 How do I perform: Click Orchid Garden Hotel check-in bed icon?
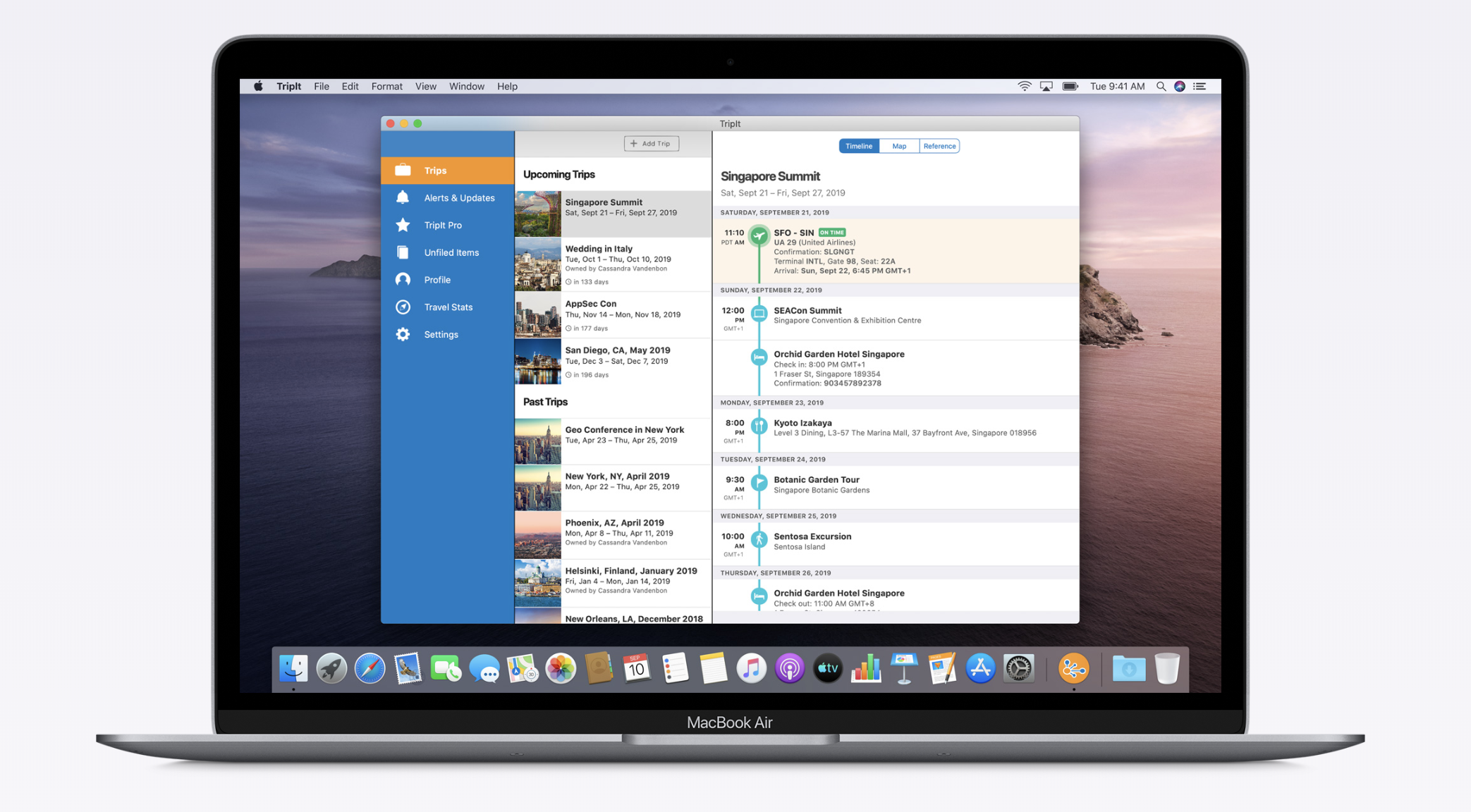coord(759,357)
